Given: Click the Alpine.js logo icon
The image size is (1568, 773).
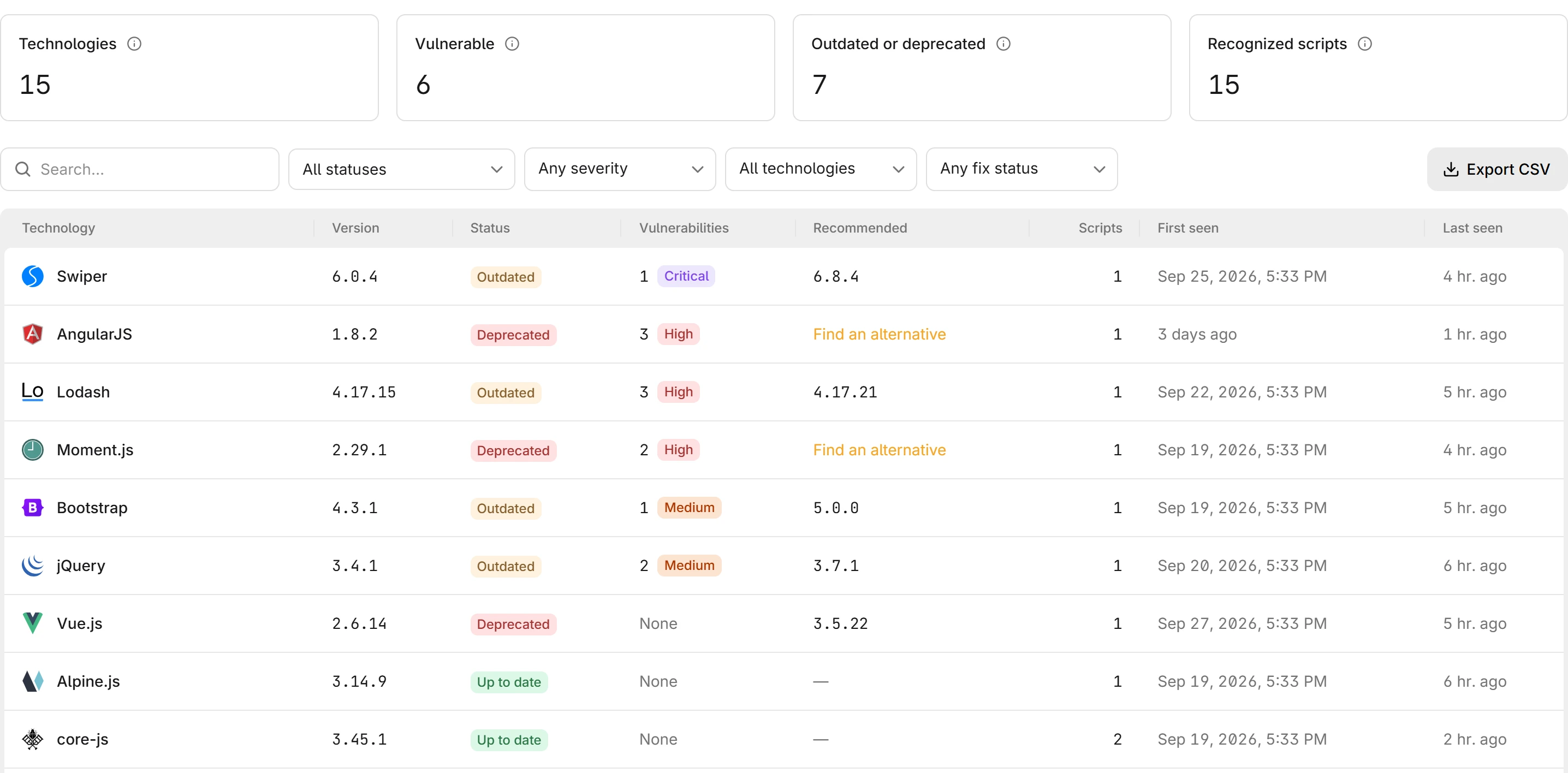Looking at the screenshot, I should 32,681.
